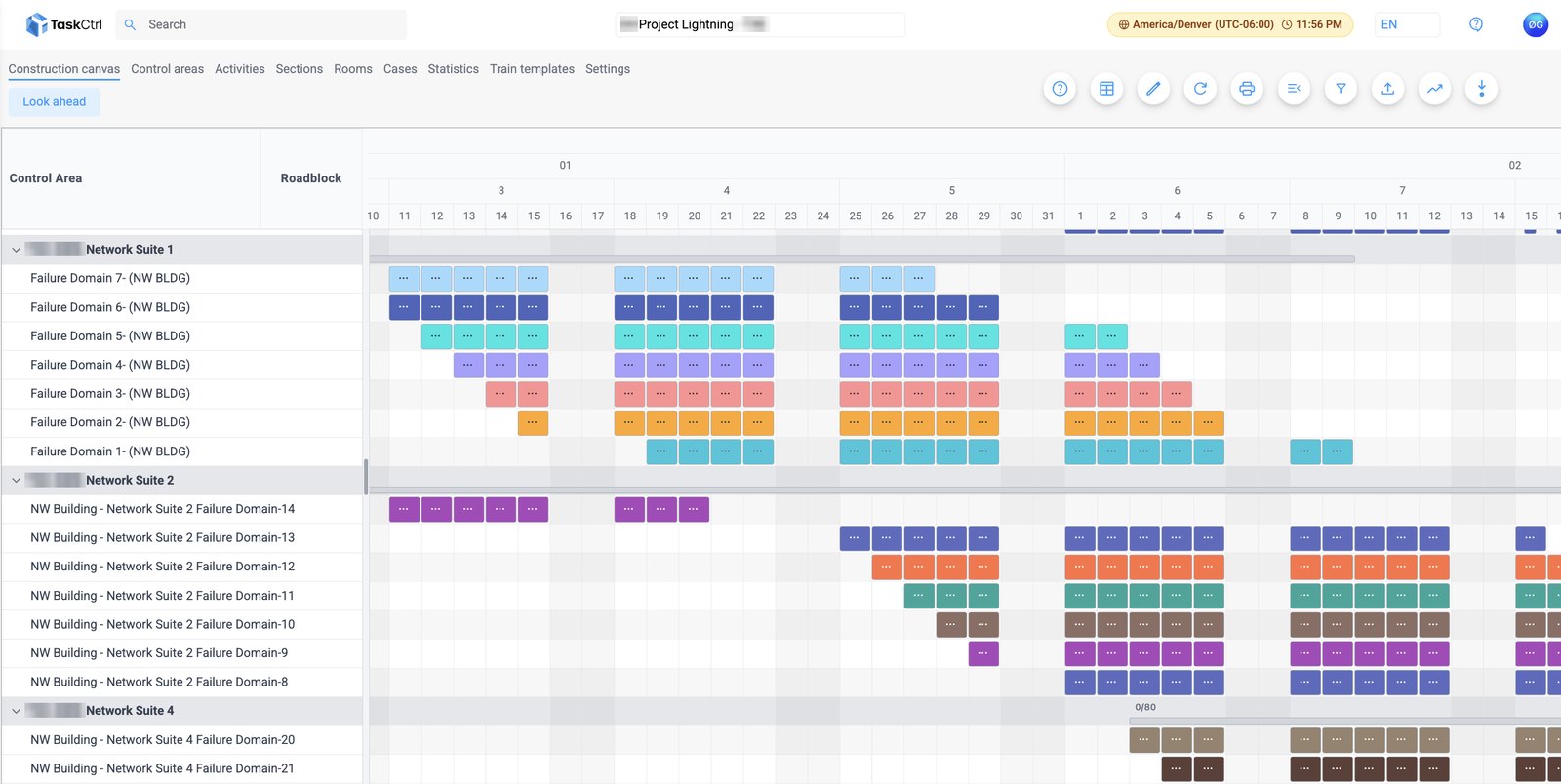Open the help icon near language selector
The image size is (1561, 784).
point(1476,24)
